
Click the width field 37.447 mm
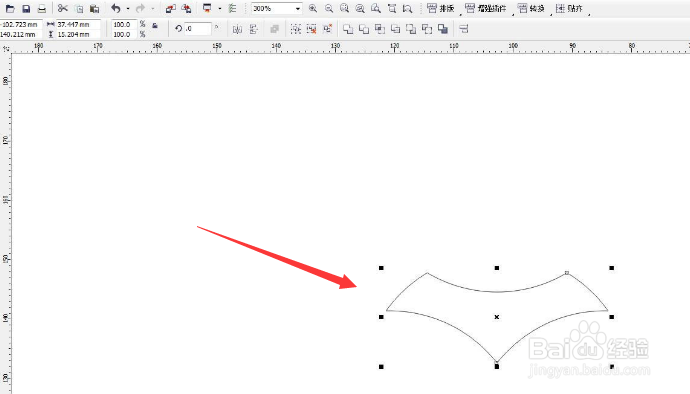[78, 25]
